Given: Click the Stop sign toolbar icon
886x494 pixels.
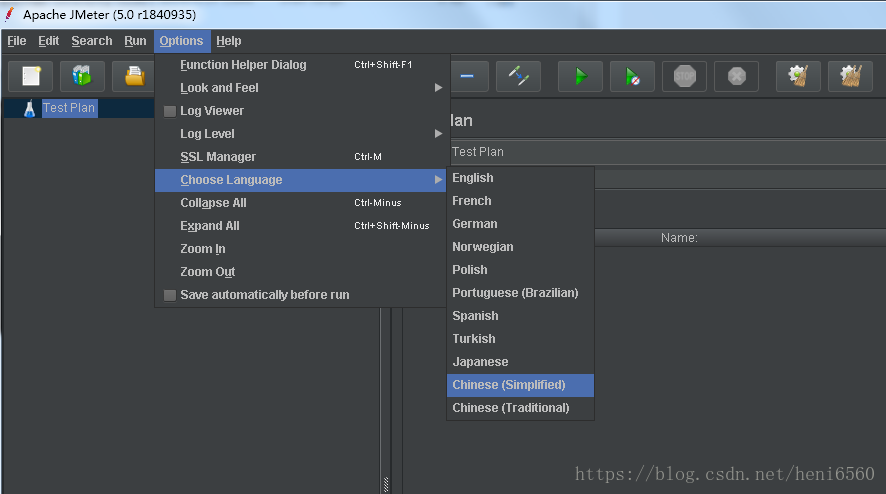Looking at the screenshot, I should click(684, 76).
